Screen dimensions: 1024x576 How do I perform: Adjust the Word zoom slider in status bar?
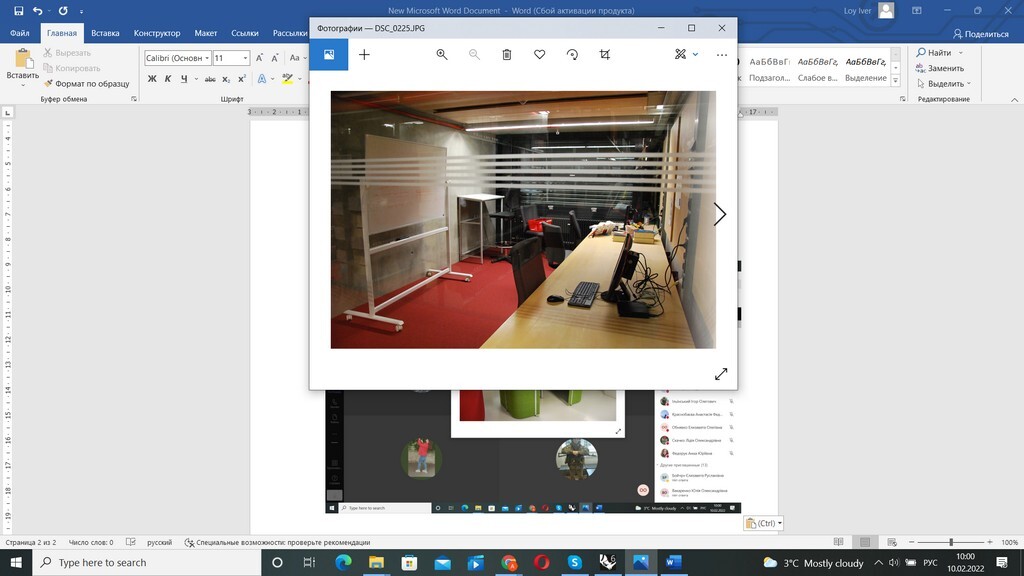[x=950, y=542]
